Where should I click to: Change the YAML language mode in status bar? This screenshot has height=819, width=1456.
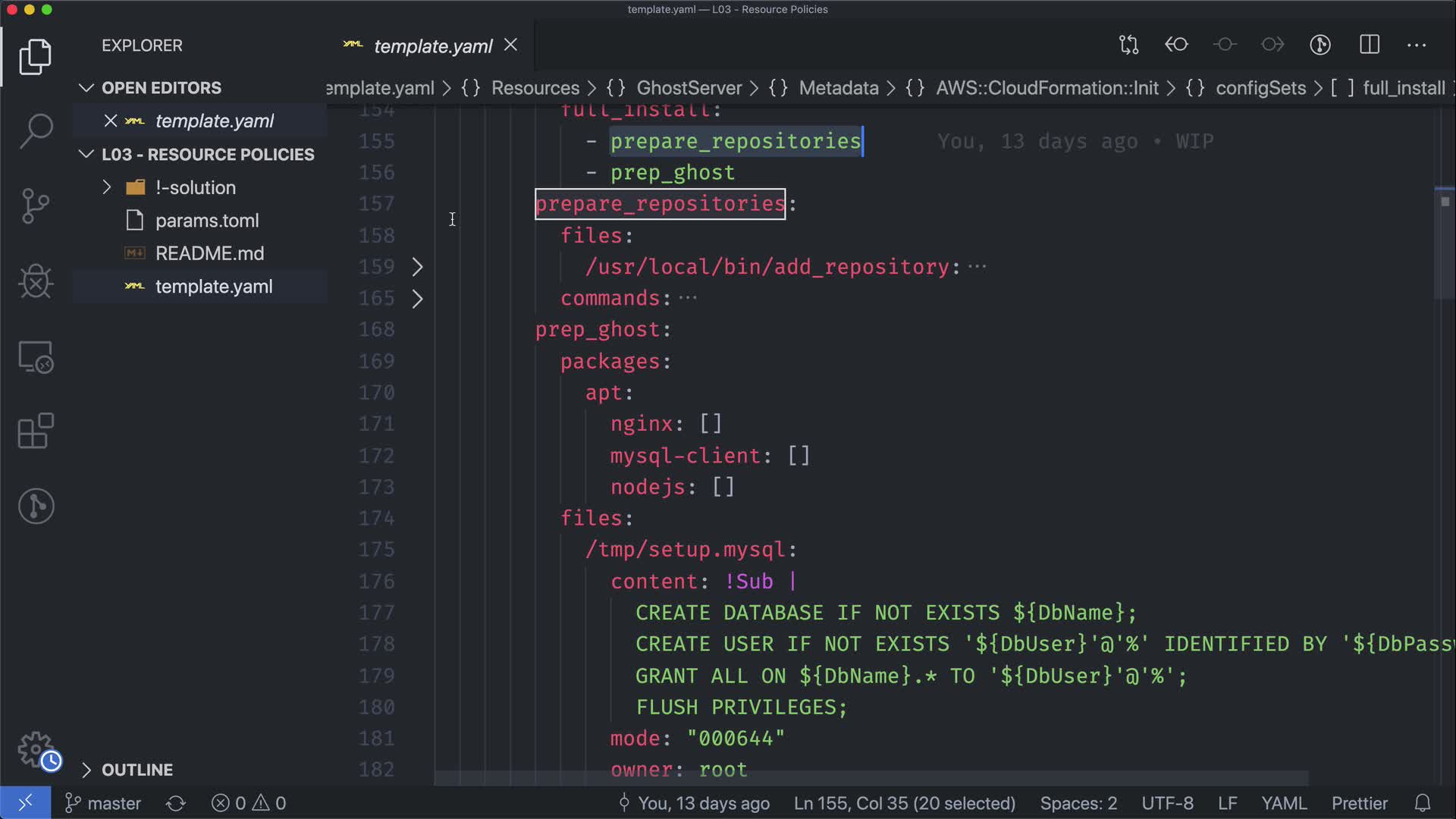pos(1283,803)
